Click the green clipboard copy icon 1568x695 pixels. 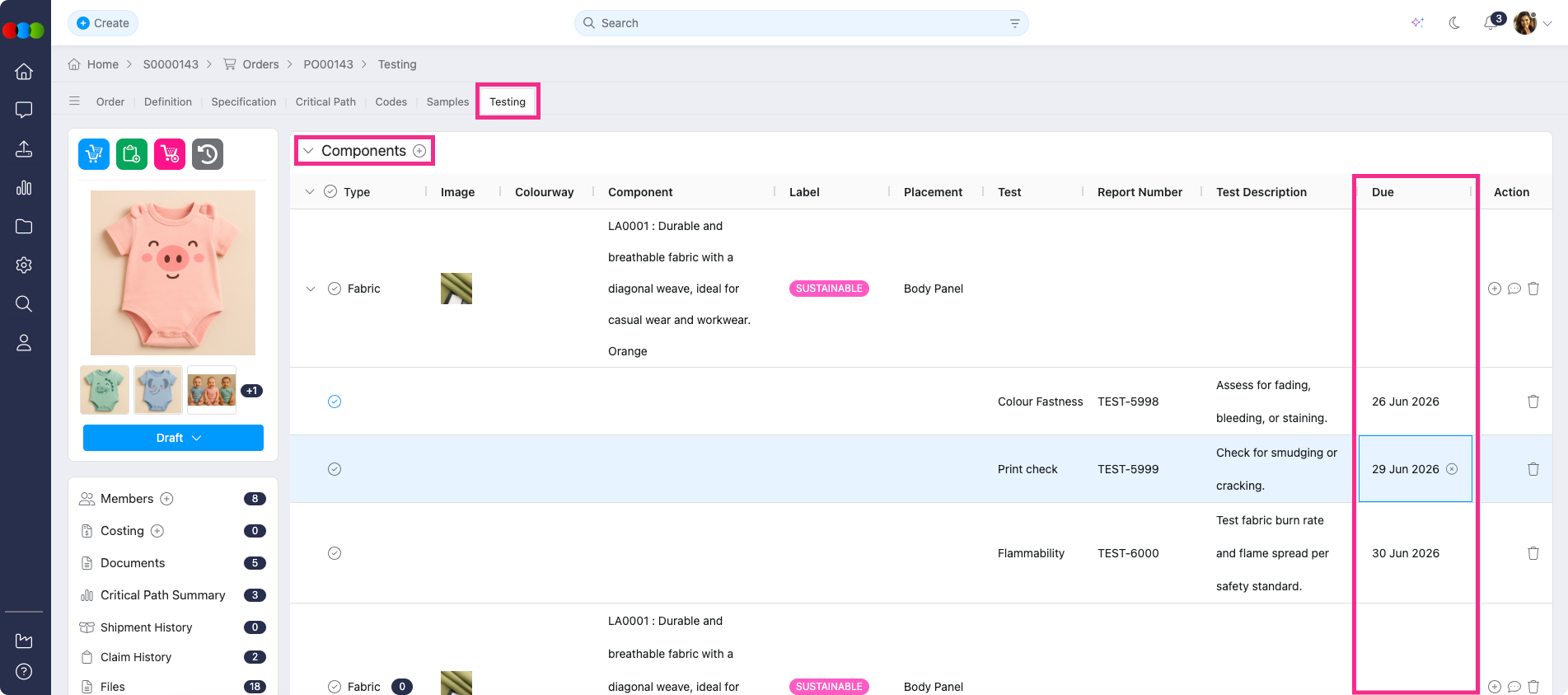[x=132, y=154]
